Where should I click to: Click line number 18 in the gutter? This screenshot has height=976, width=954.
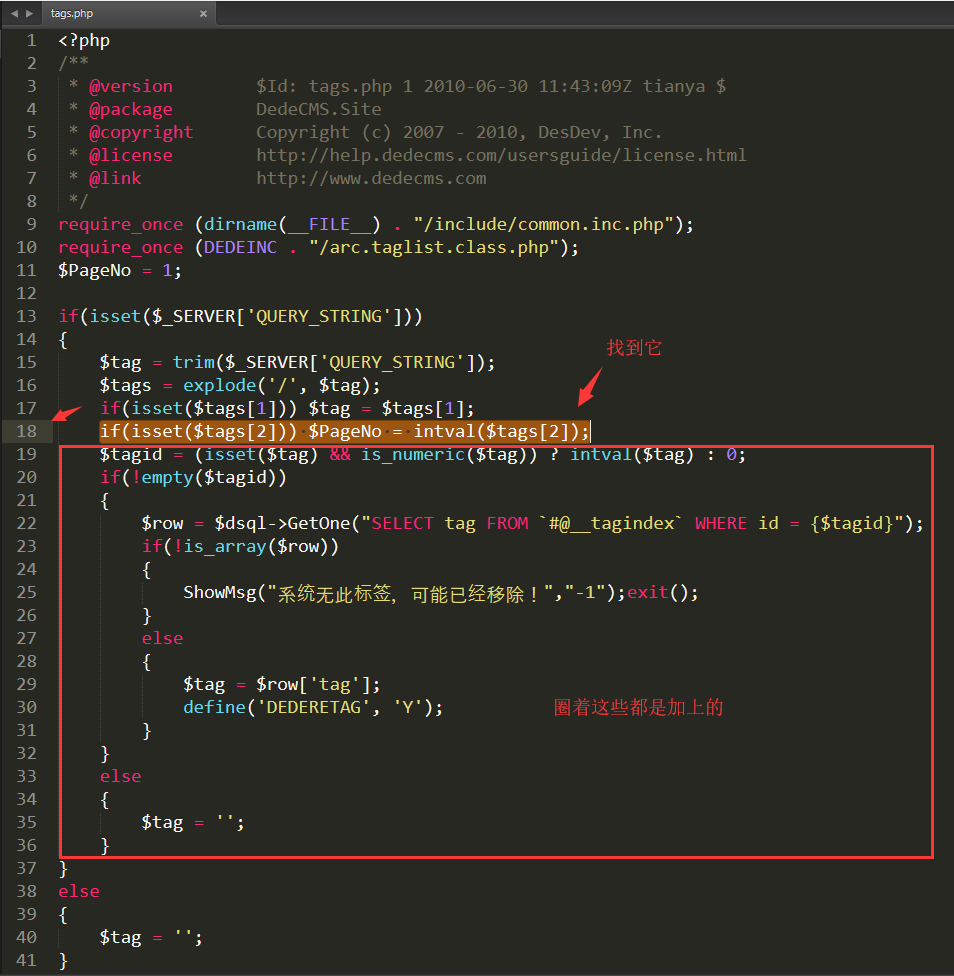[26, 431]
